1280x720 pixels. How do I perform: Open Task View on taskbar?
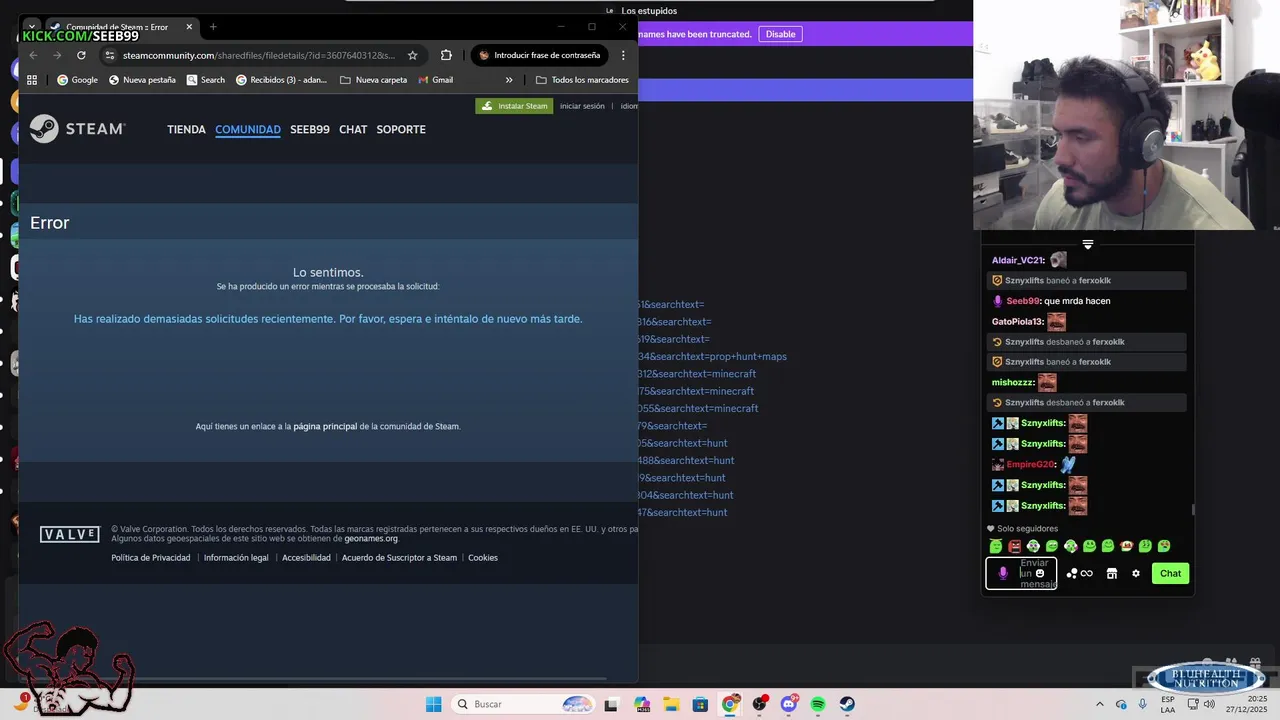pyautogui.click(x=612, y=704)
